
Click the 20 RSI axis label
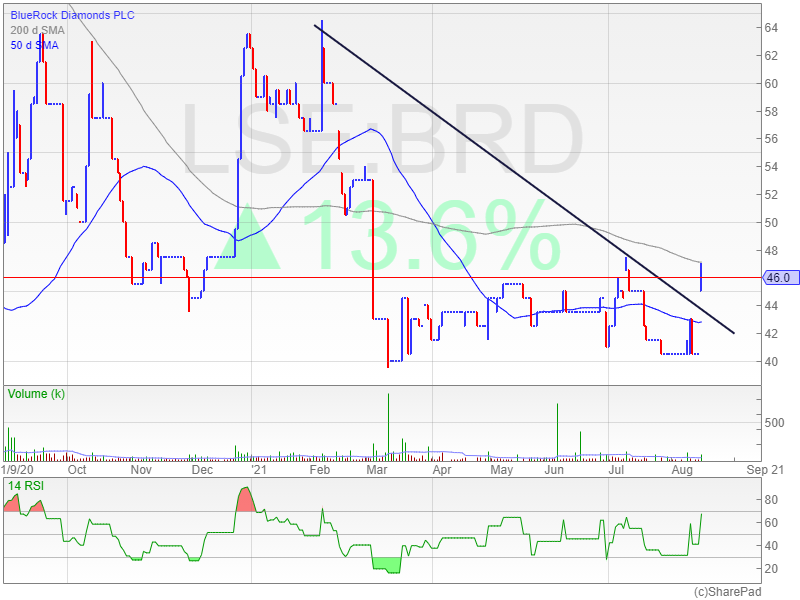(x=771, y=568)
